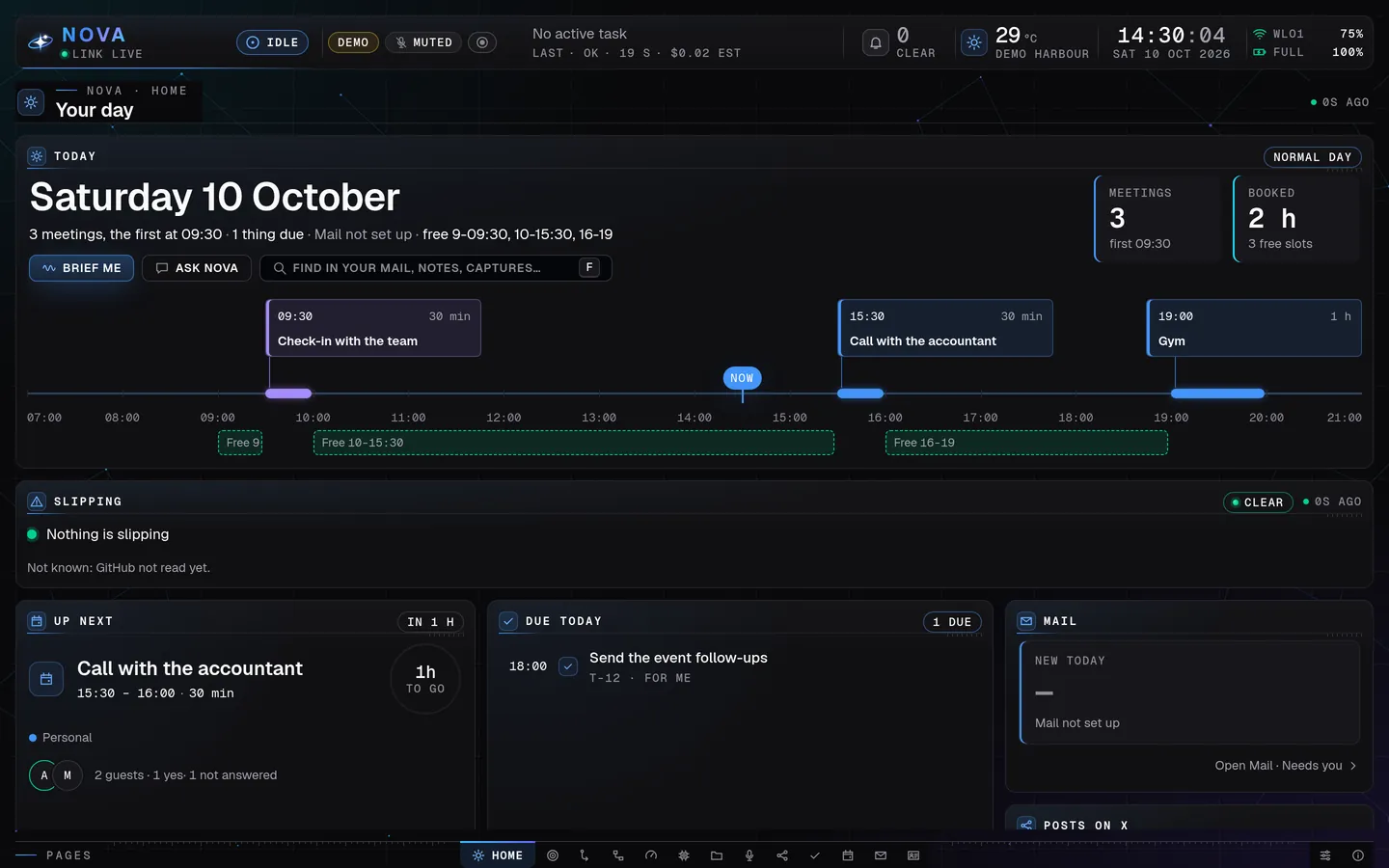Open the gauge icon in the pages bar
The height and width of the screenshot is (868, 1389).
click(651, 855)
